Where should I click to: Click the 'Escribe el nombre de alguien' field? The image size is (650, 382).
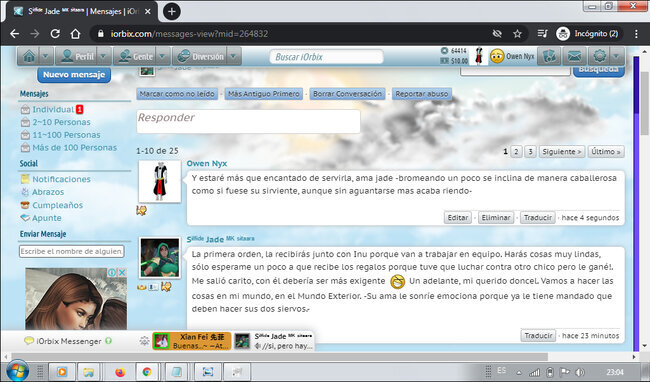(x=72, y=251)
